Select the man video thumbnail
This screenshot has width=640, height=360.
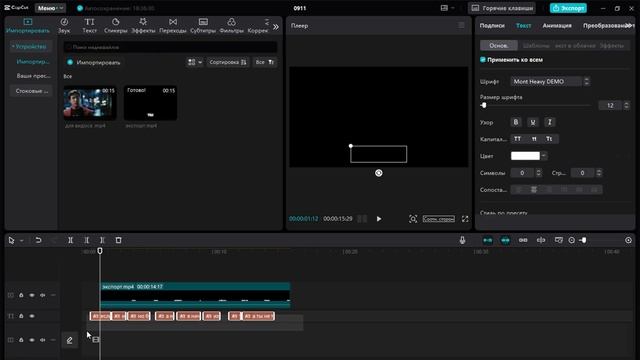tap(90, 103)
